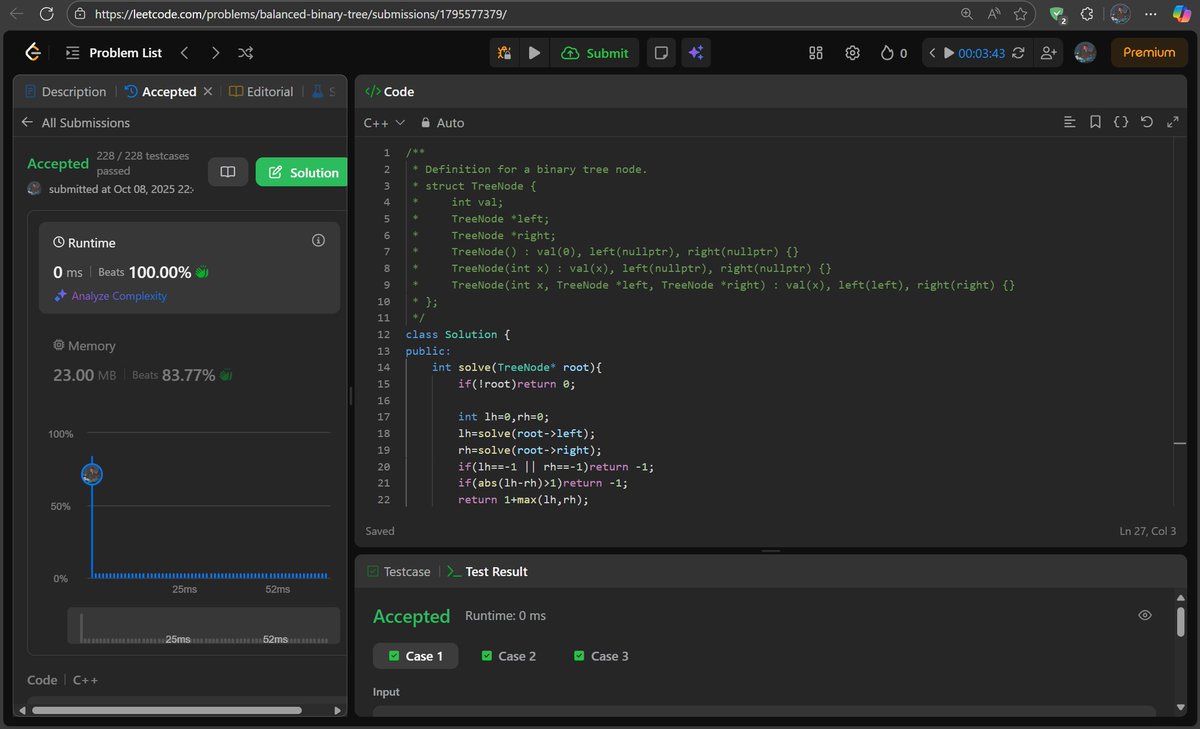Collapse the timer with left chevron
Image resolution: width=1200 pixels, height=729 pixels.
click(932, 53)
